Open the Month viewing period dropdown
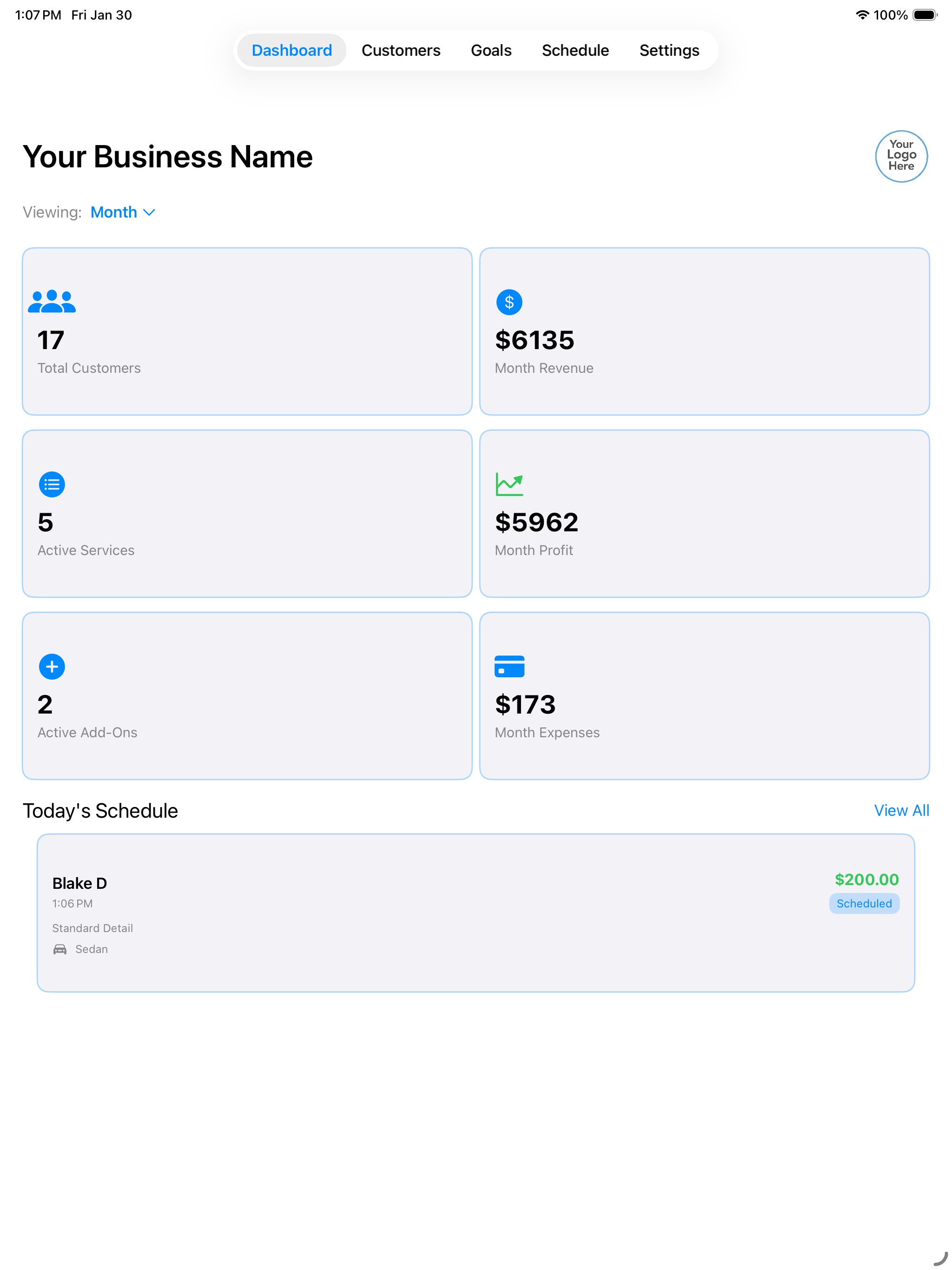The height and width of the screenshot is (1270, 952). [x=123, y=212]
